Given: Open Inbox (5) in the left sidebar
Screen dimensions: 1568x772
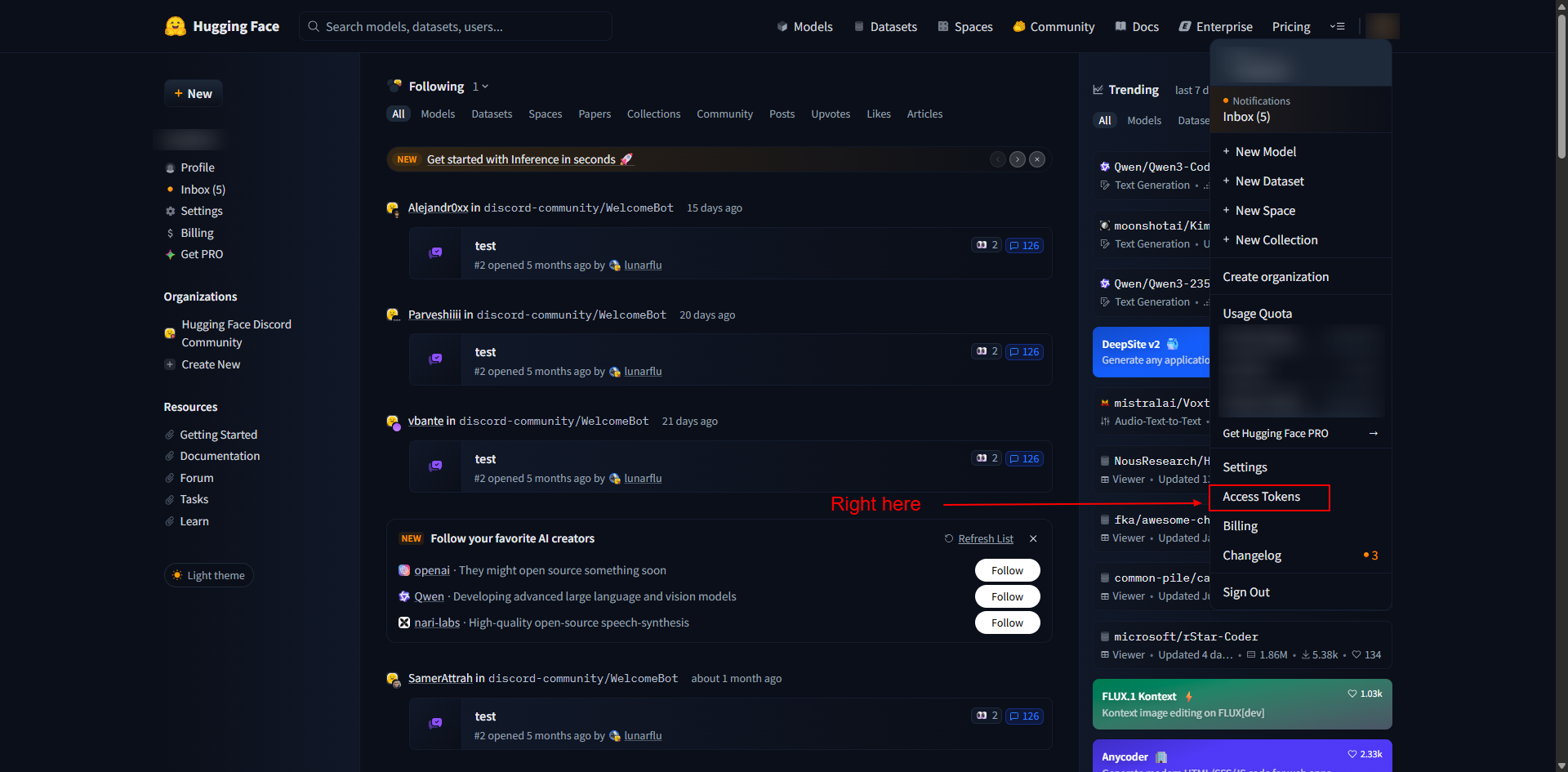Looking at the screenshot, I should point(203,190).
